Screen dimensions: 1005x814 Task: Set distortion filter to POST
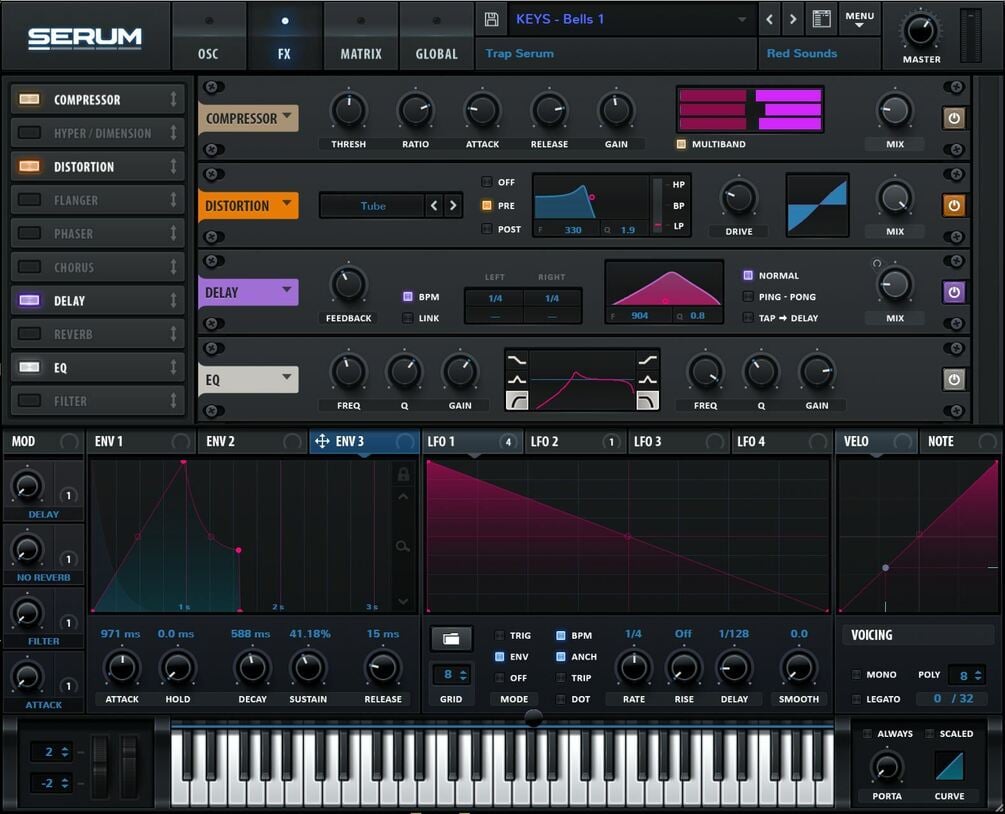pyautogui.click(x=486, y=229)
